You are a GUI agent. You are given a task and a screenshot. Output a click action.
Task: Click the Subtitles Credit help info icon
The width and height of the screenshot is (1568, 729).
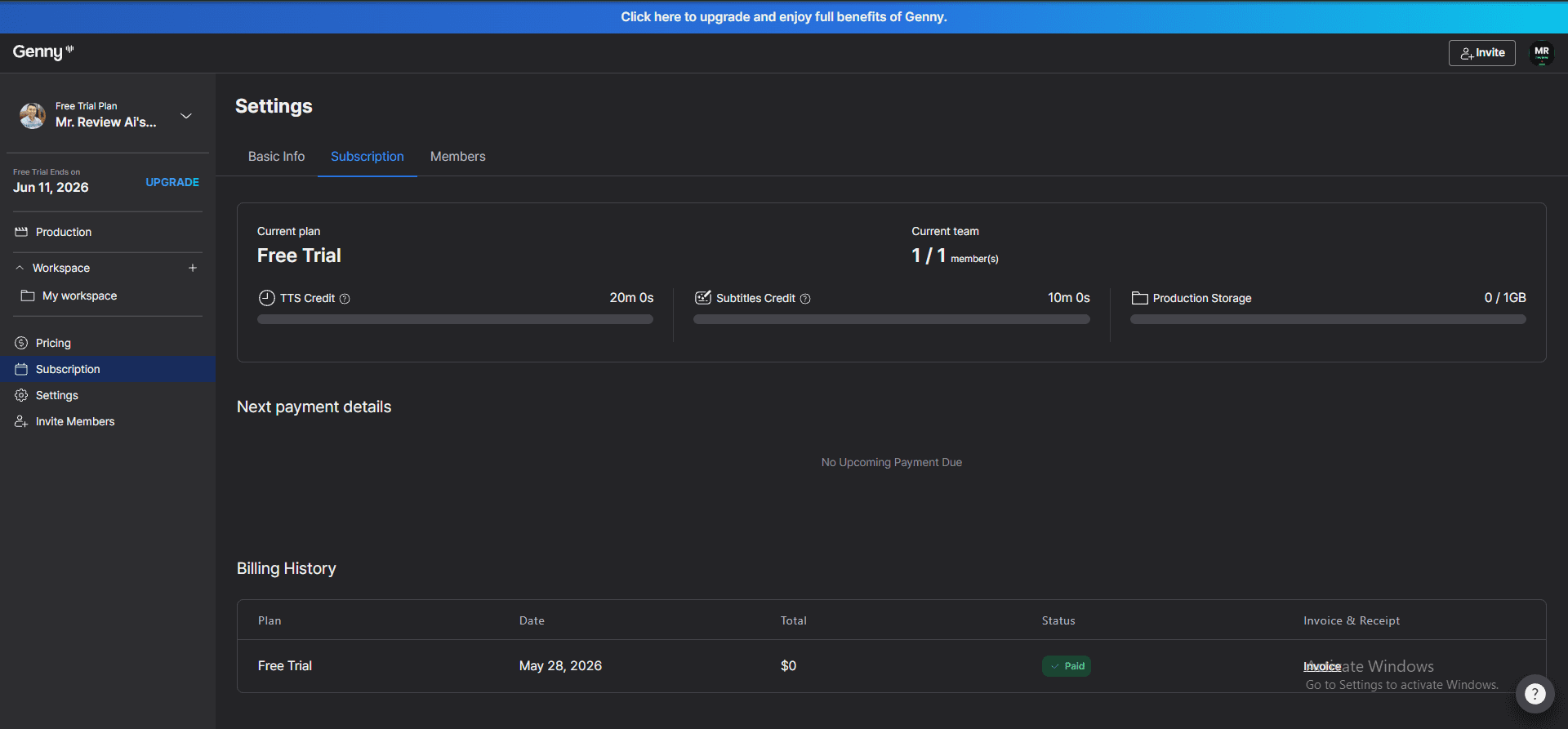click(x=805, y=299)
